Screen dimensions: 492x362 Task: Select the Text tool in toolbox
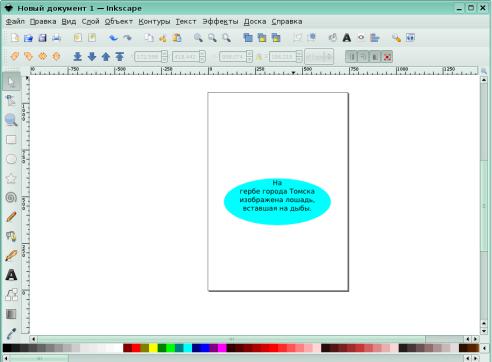click(11, 275)
